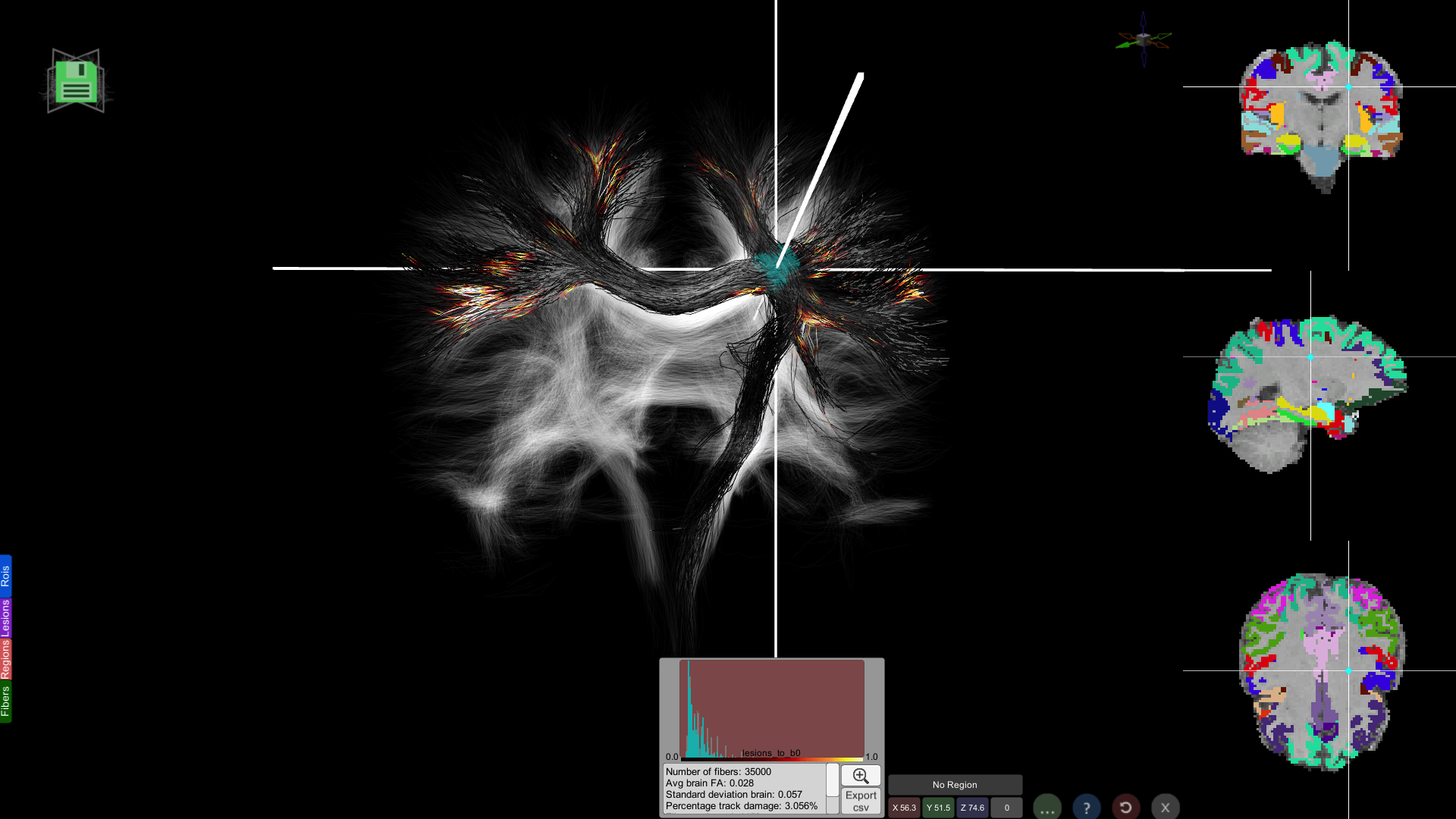Click the coronal brain slice thumbnail
The height and width of the screenshot is (819, 1456).
point(1321,114)
